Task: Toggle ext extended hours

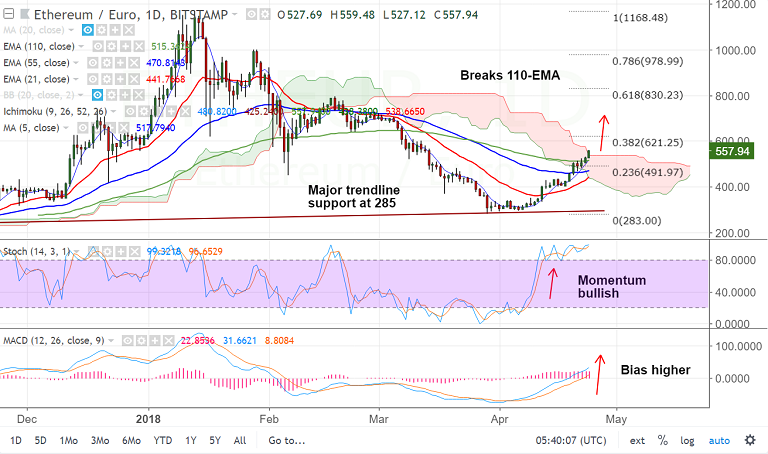Action: point(637,440)
